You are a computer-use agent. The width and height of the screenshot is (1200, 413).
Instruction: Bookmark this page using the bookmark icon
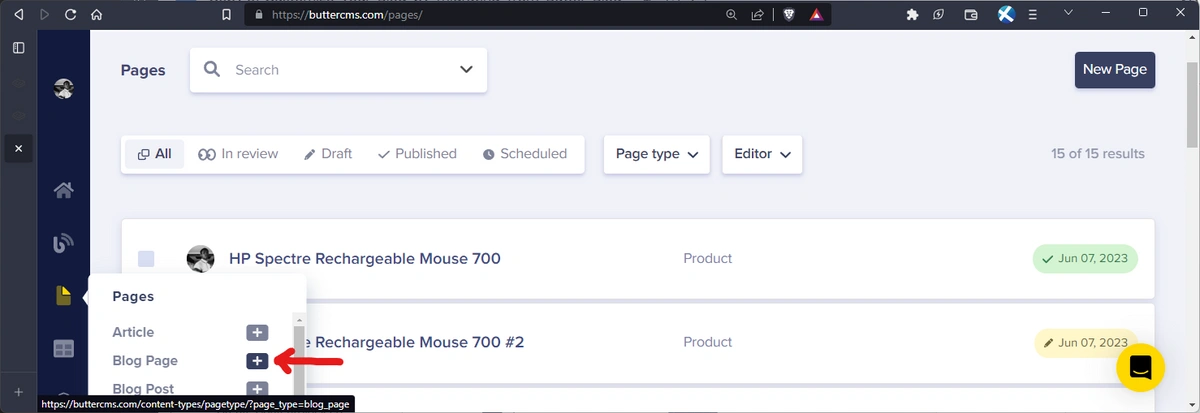(227, 15)
